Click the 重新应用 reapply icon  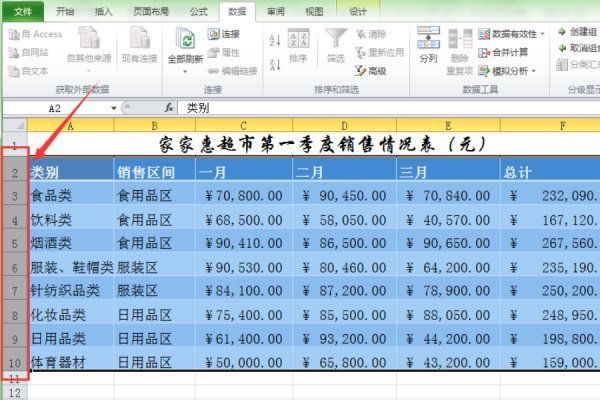click(x=360, y=52)
